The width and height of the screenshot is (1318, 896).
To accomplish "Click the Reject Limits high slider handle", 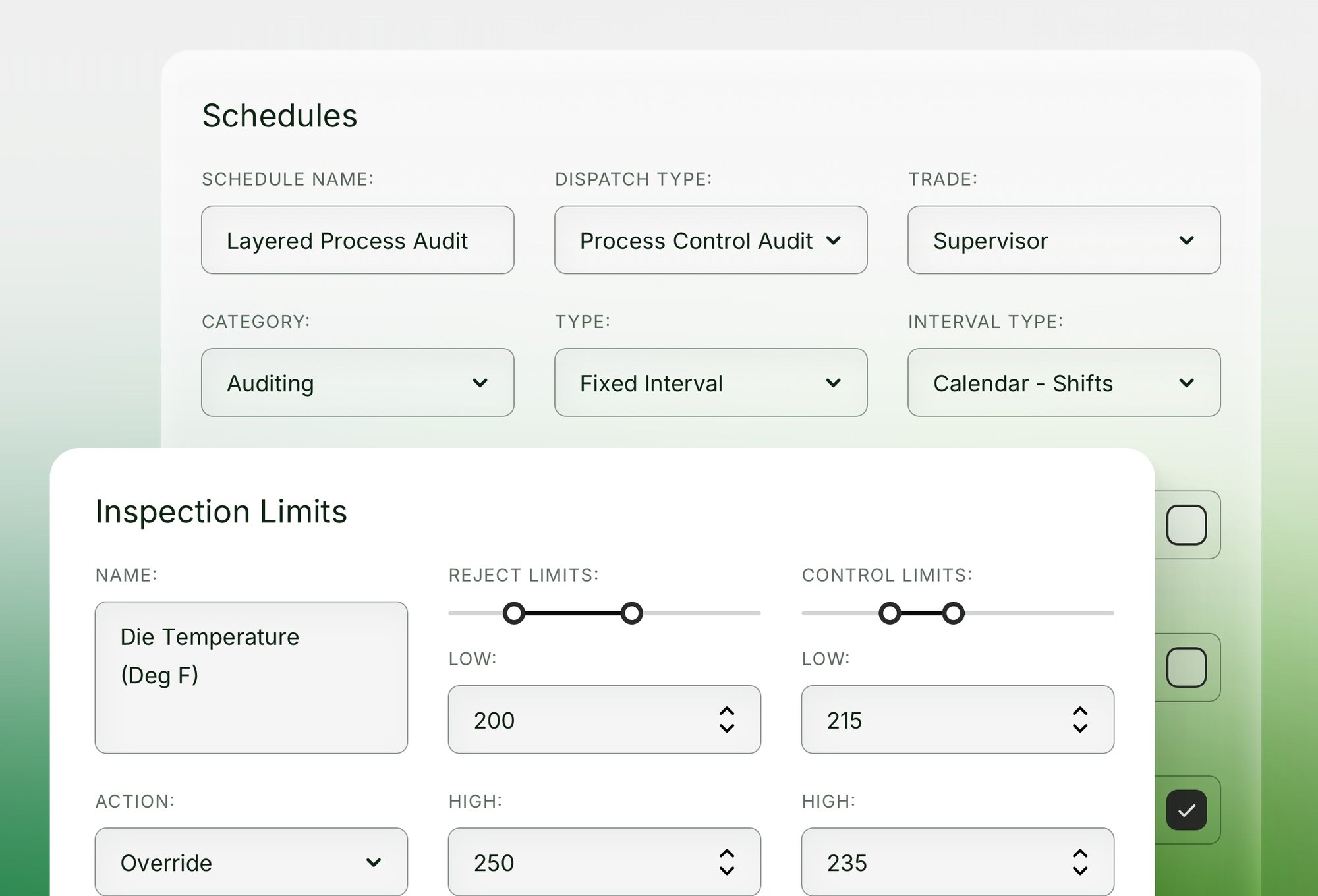I will [631, 613].
